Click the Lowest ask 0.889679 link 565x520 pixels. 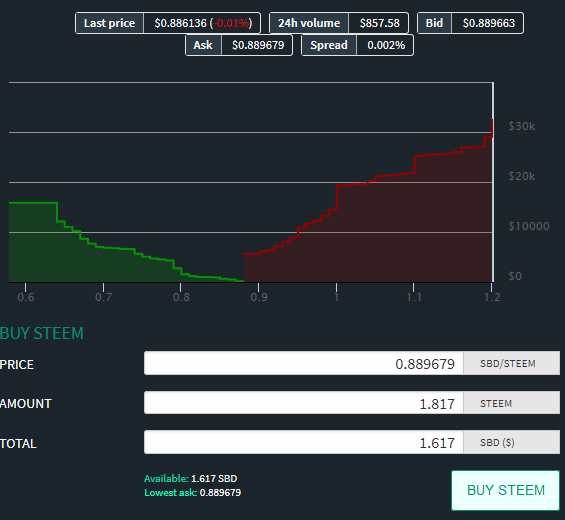192,493
